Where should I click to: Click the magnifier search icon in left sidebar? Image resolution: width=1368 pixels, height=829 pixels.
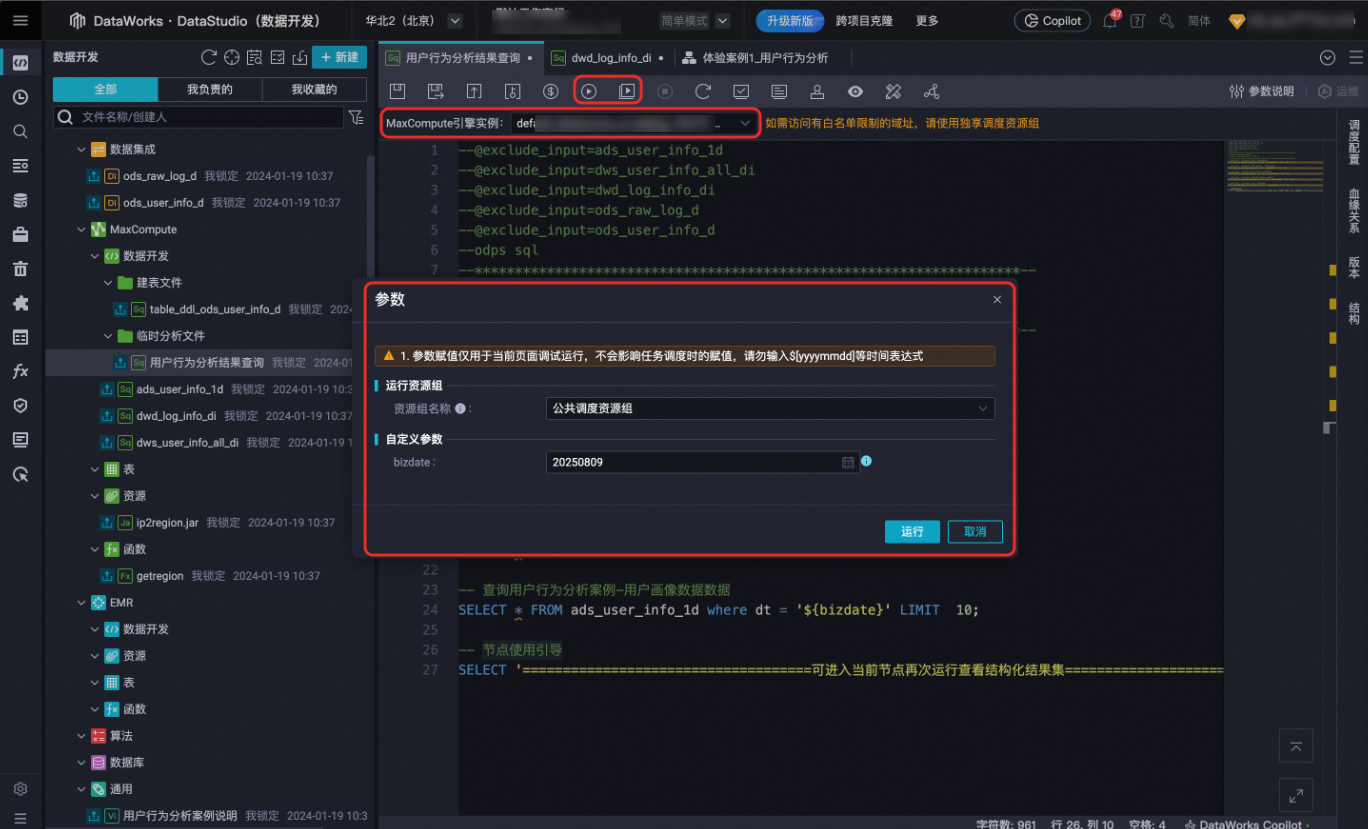click(x=20, y=131)
